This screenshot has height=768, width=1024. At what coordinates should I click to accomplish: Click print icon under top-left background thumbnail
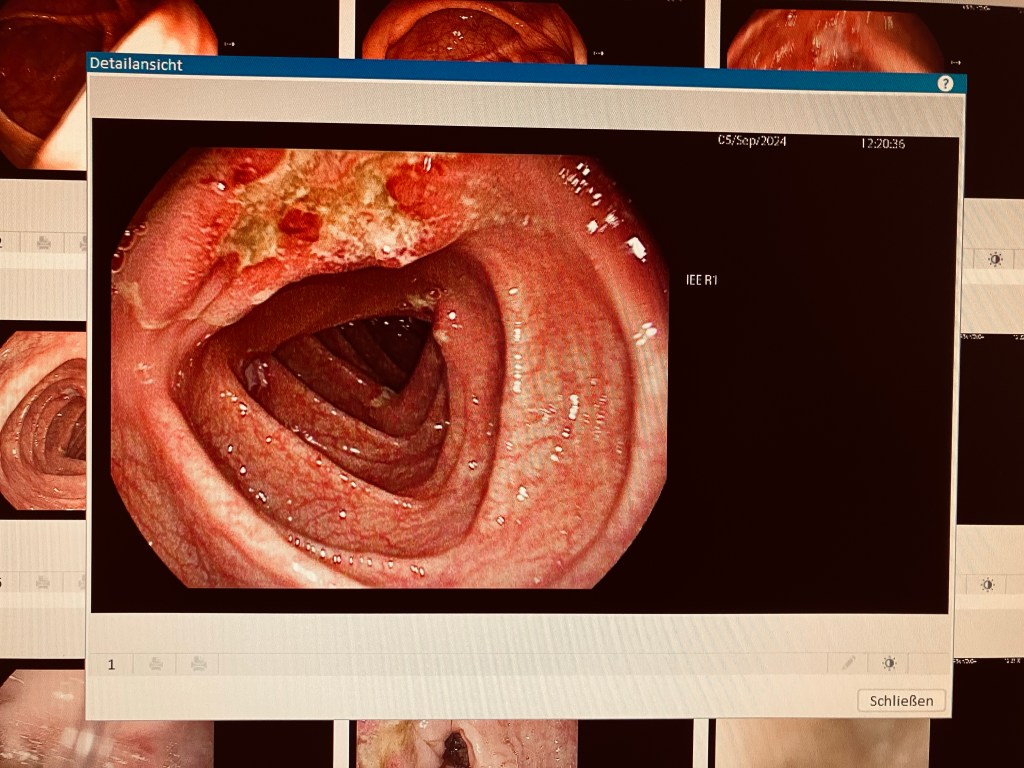[x=43, y=242]
